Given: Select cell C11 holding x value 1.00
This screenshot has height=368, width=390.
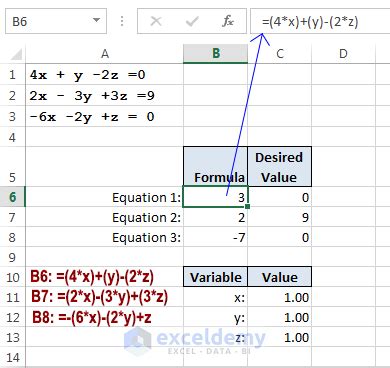Looking at the screenshot, I should point(280,297).
